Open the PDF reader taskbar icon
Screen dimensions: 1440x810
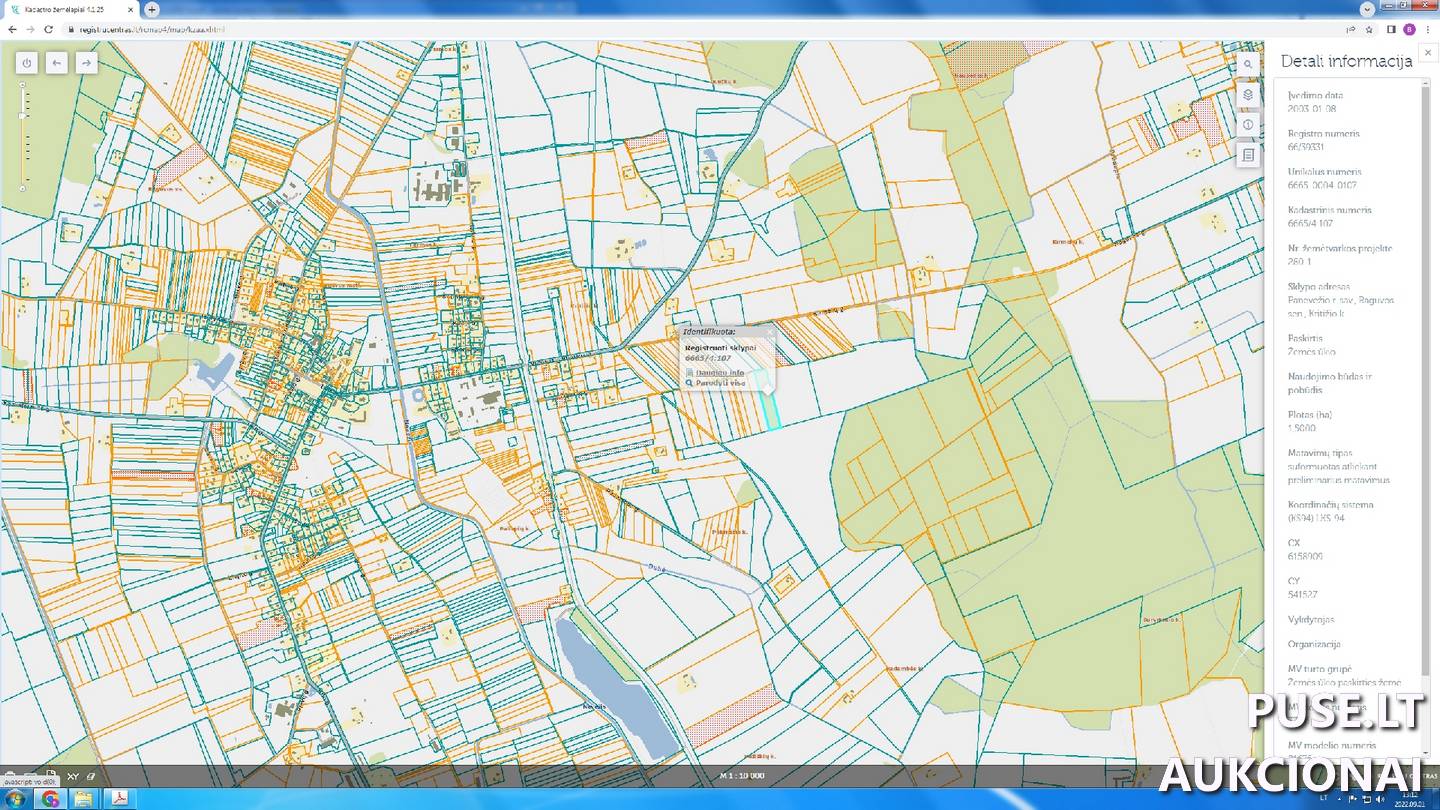point(119,798)
